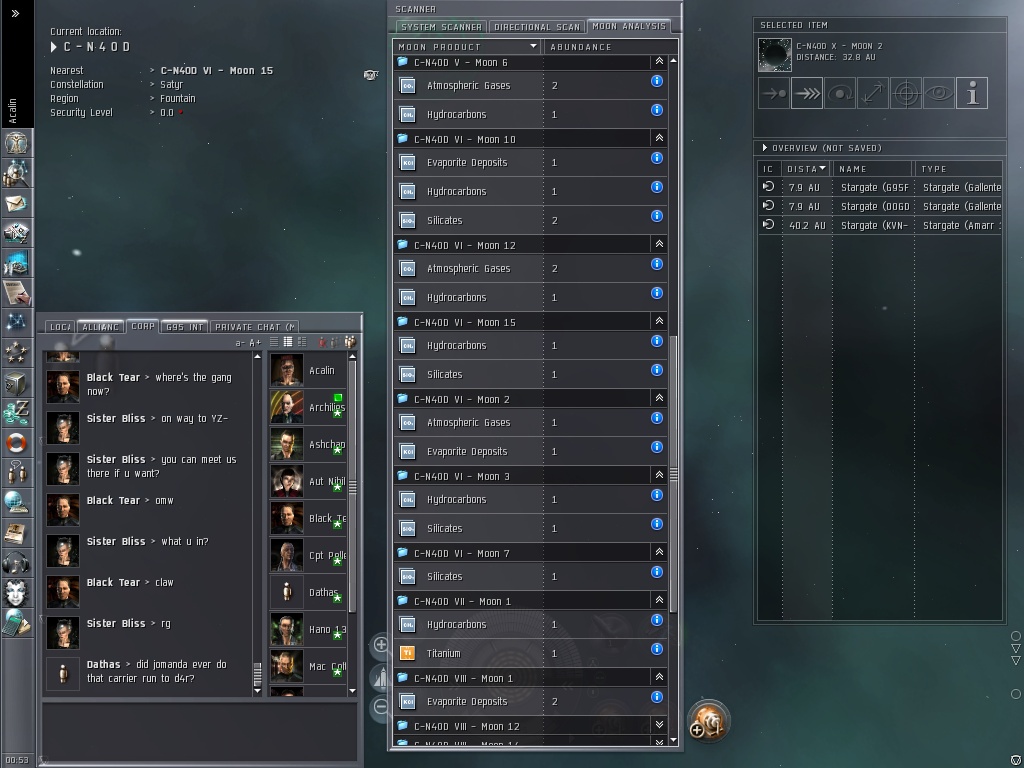Viewport: 1024px width, 768px height.
Task: Open the star Map icon in sidebar
Action: (x=16, y=322)
